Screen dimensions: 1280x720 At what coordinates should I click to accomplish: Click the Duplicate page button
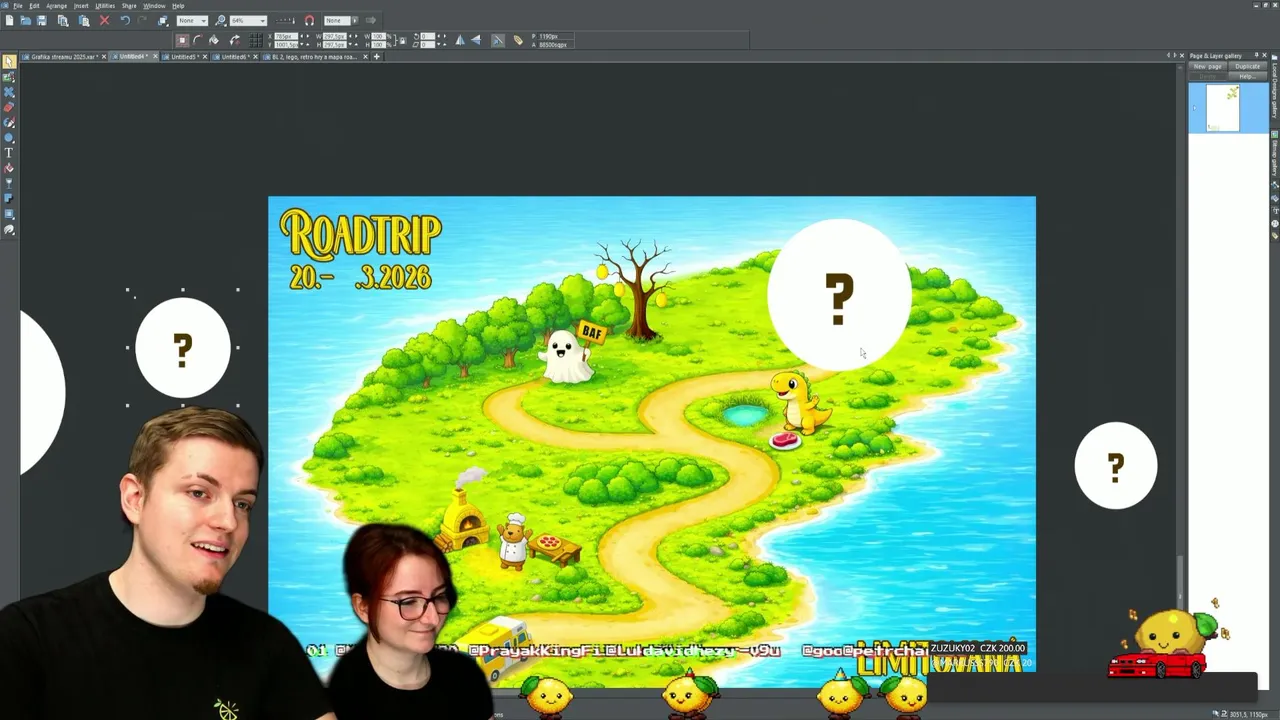tap(1248, 66)
